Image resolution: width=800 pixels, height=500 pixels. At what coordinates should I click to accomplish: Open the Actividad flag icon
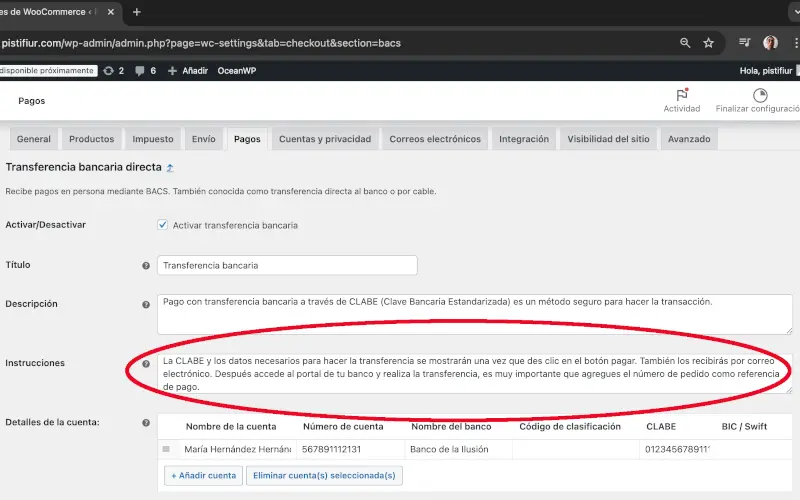pos(681,96)
